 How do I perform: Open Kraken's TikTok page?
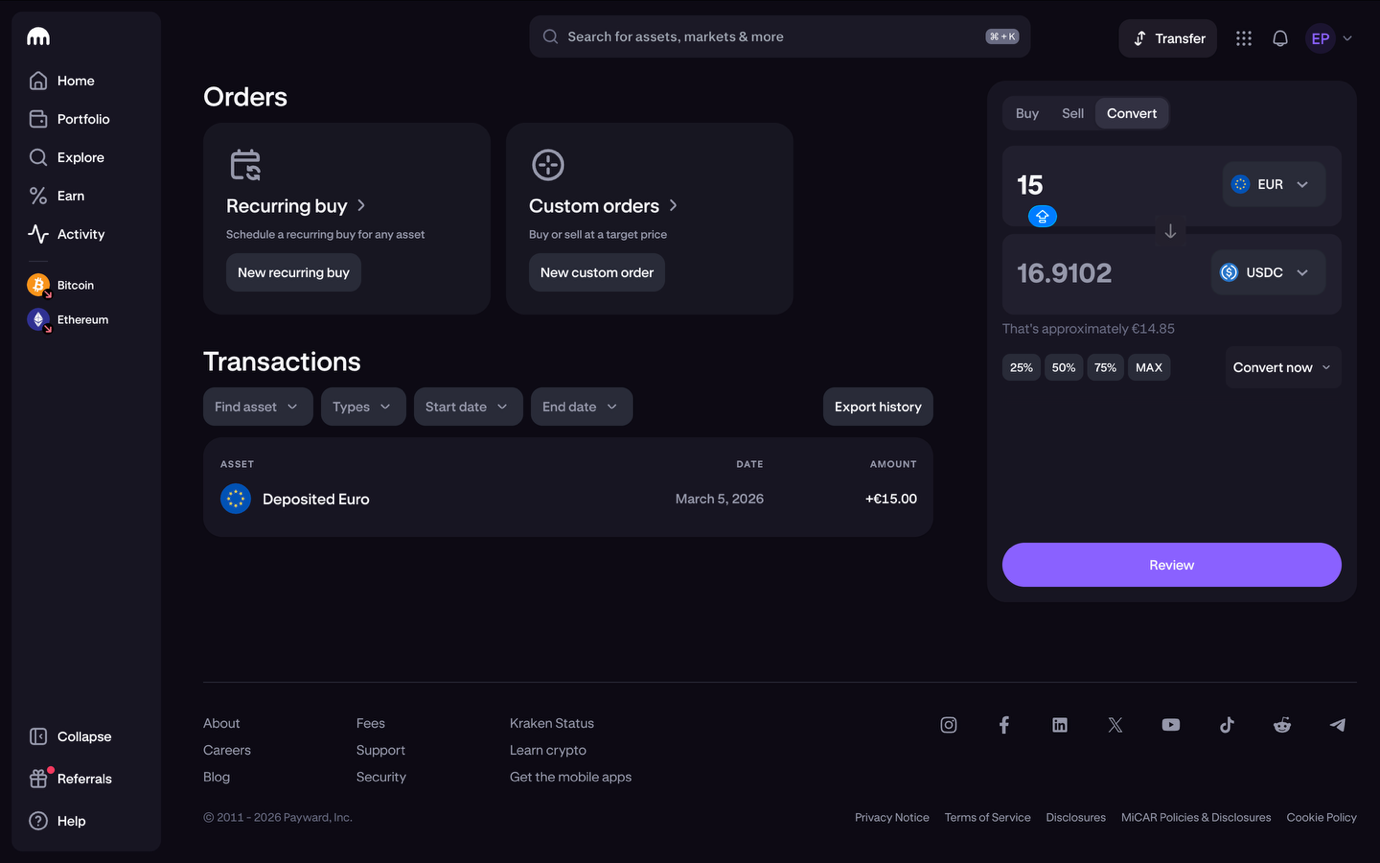[x=1227, y=725]
